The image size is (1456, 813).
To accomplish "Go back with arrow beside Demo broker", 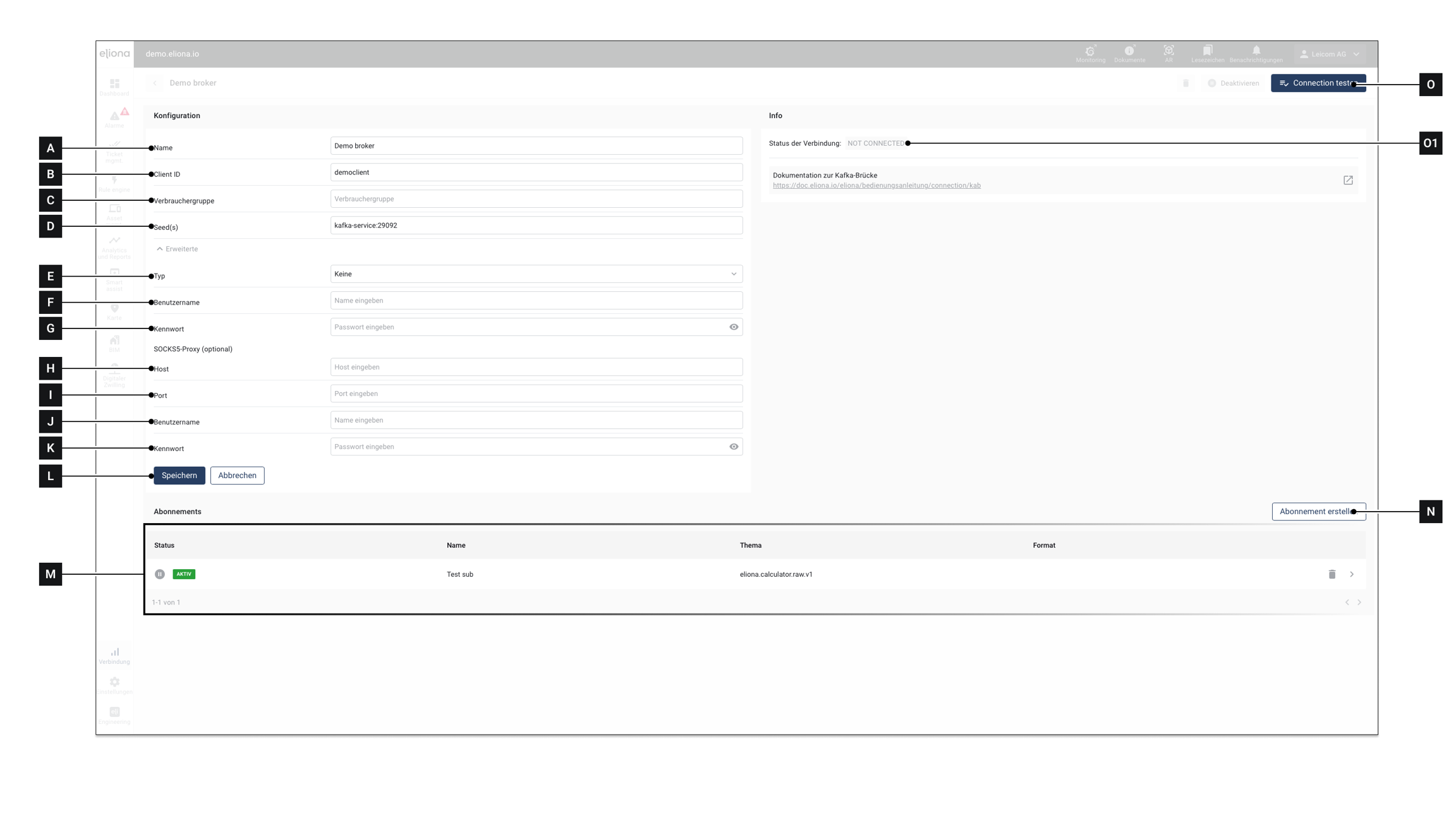I will click(155, 83).
